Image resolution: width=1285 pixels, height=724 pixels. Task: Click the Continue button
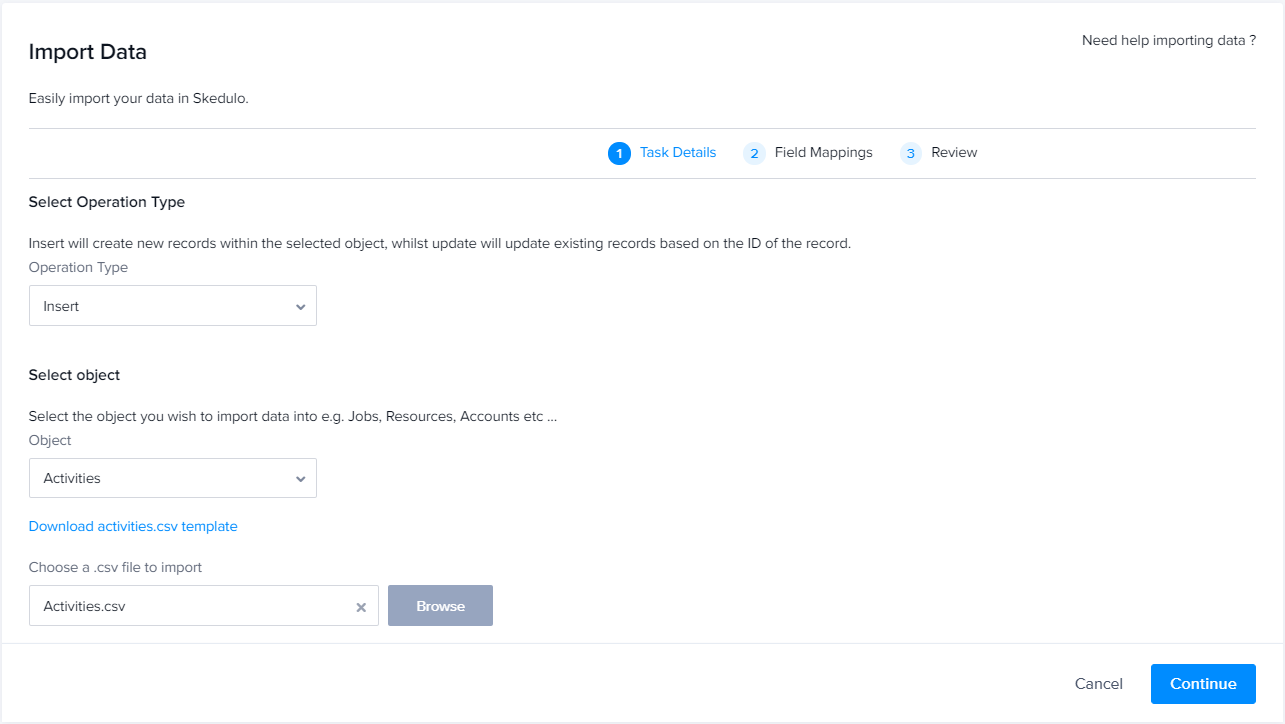click(1203, 684)
